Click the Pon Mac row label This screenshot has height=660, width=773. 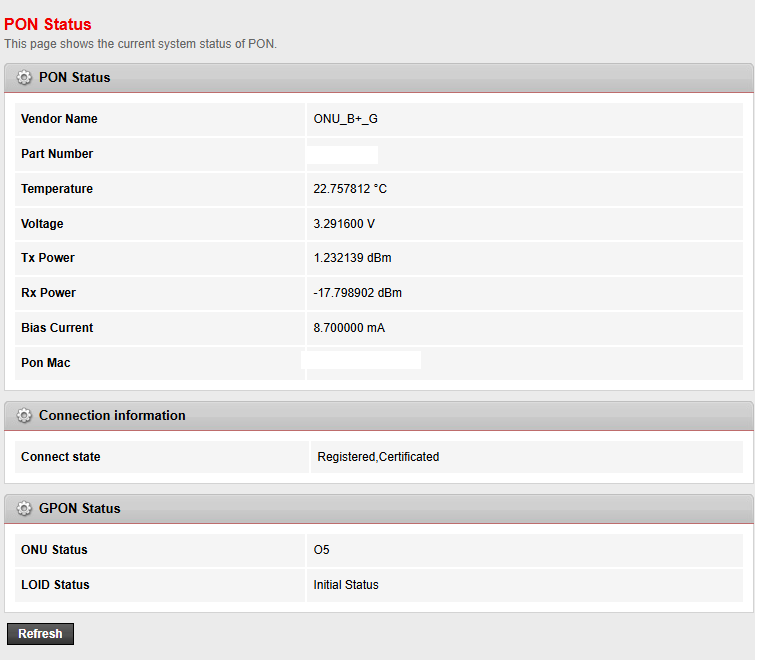coord(46,363)
